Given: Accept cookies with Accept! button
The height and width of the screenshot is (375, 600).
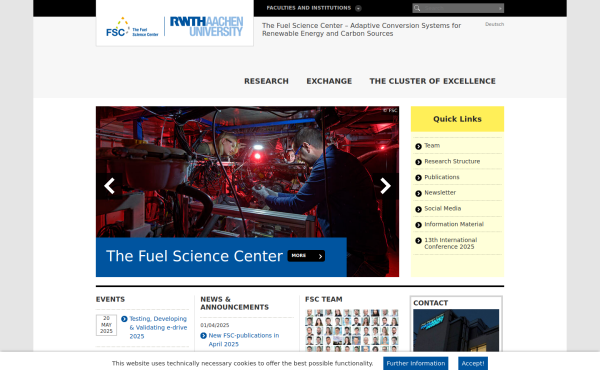Looking at the screenshot, I should tap(473, 364).
